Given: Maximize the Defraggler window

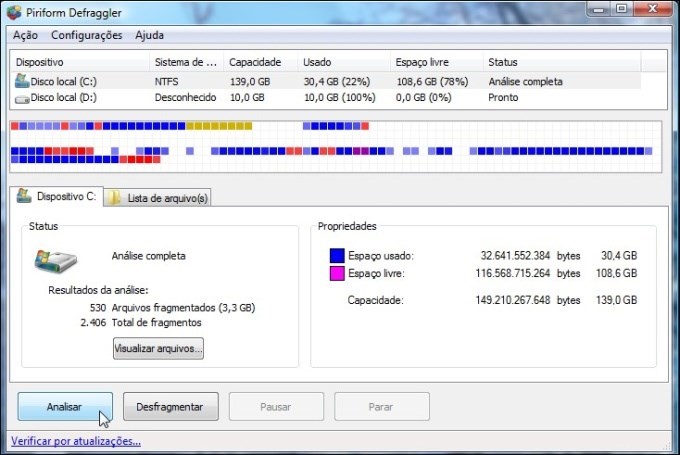Looking at the screenshot, I should click(x=621, y=9).
